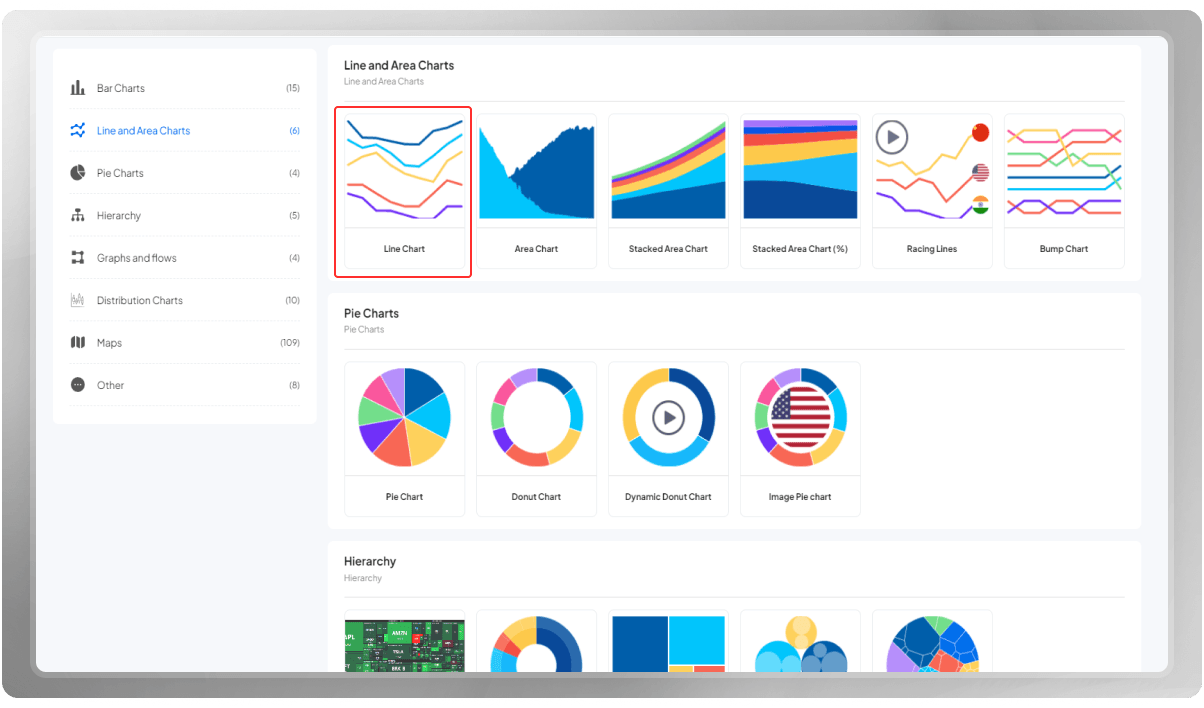The width and height of the screenshot is (1204, 708).
Task: Open the Voronoi-style thumbnail under Hierarchy
Action: coord(932,644)
